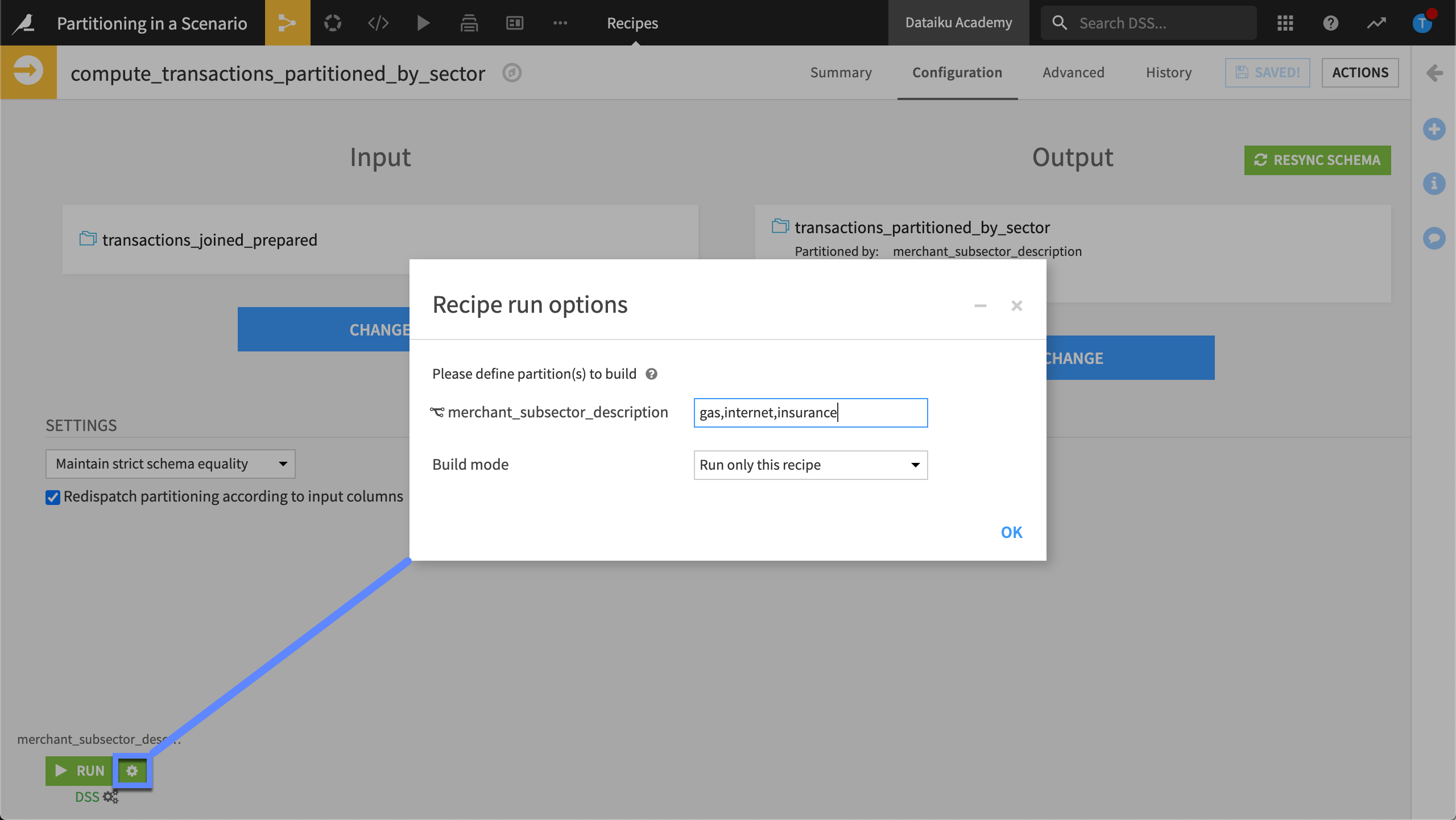The width and height of the screenshot is (1456, 820).
Task: Open the help question mark icon
Action: coord(1331,23)
